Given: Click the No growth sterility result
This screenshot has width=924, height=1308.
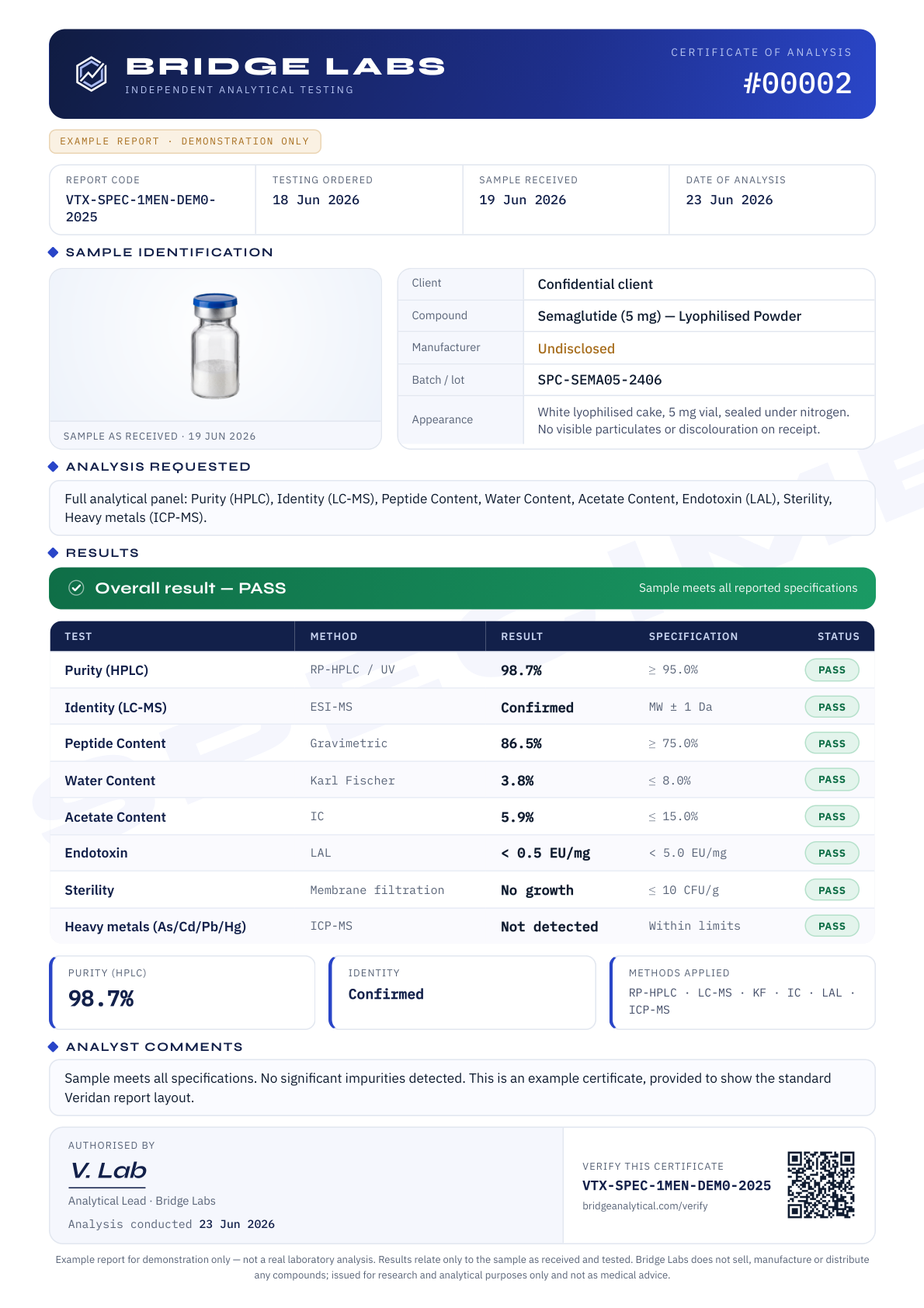Looking at the screenshot, I should point(537,890).
